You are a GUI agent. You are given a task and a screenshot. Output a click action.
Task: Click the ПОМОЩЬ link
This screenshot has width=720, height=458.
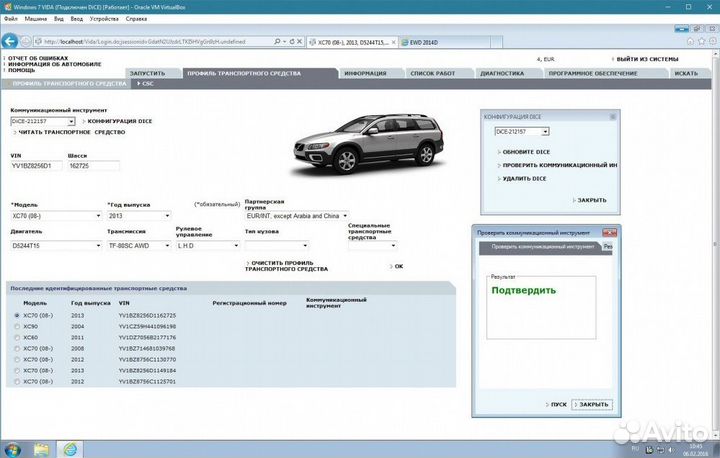pyautogui.click(x=21, y=70)
